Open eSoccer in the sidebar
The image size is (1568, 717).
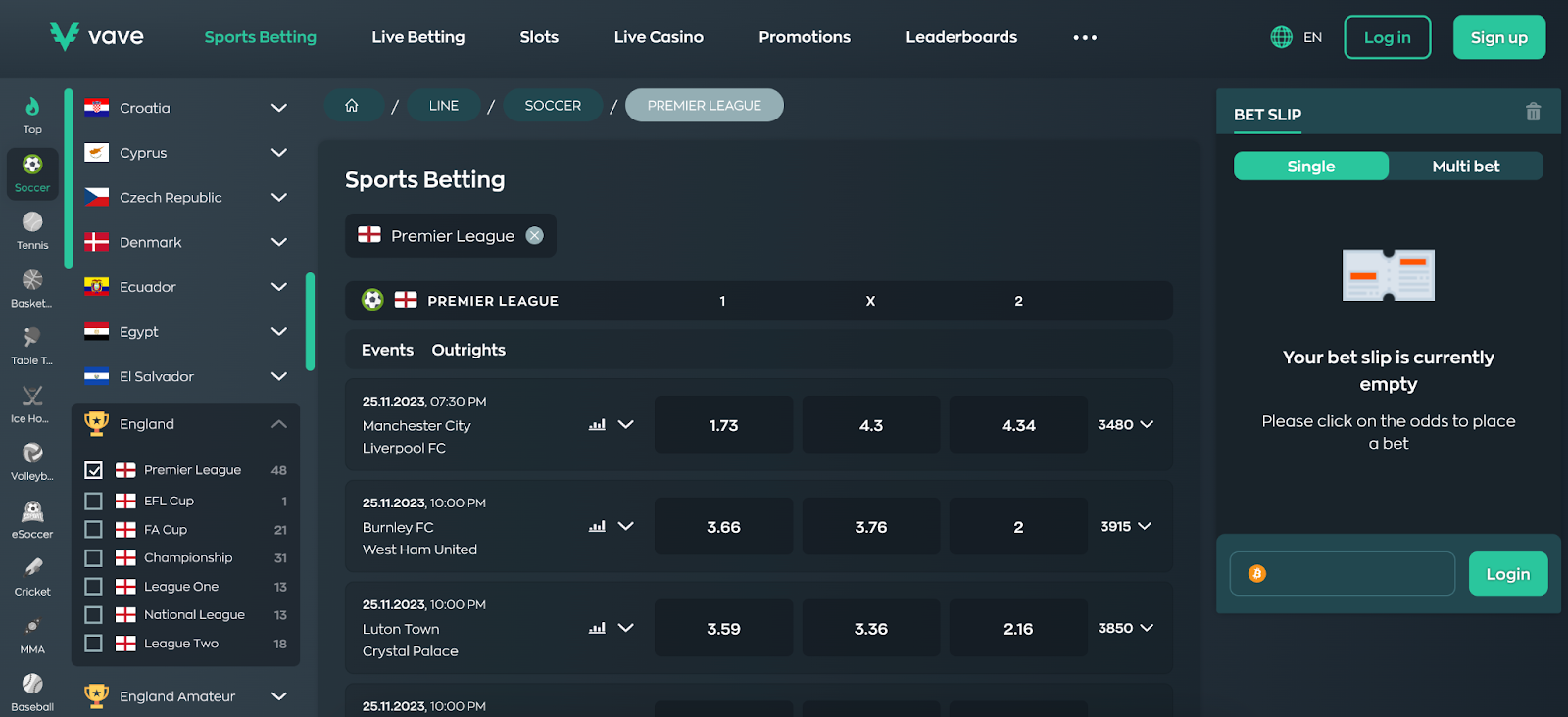click(x=32, y=520)
